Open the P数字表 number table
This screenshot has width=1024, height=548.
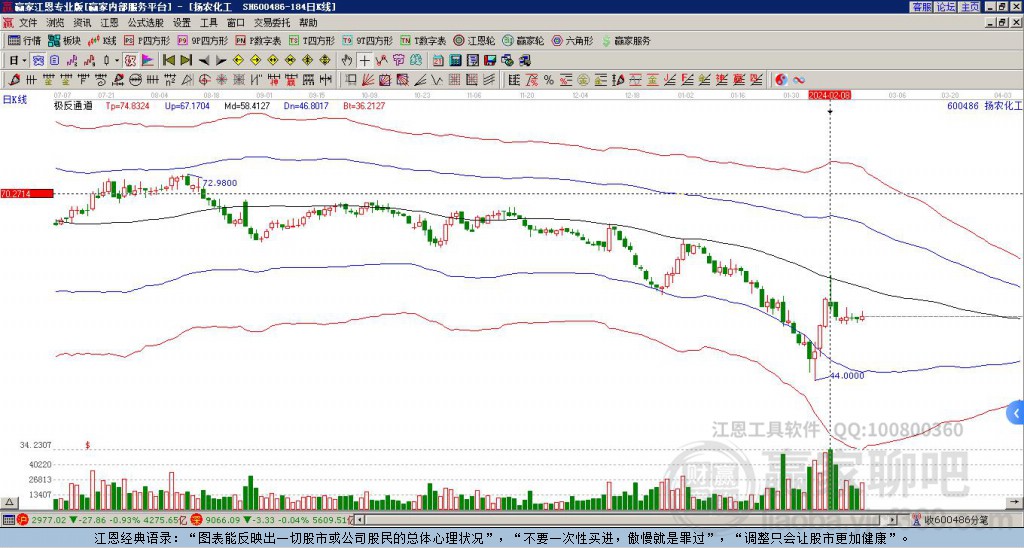[x=258, y=40]
